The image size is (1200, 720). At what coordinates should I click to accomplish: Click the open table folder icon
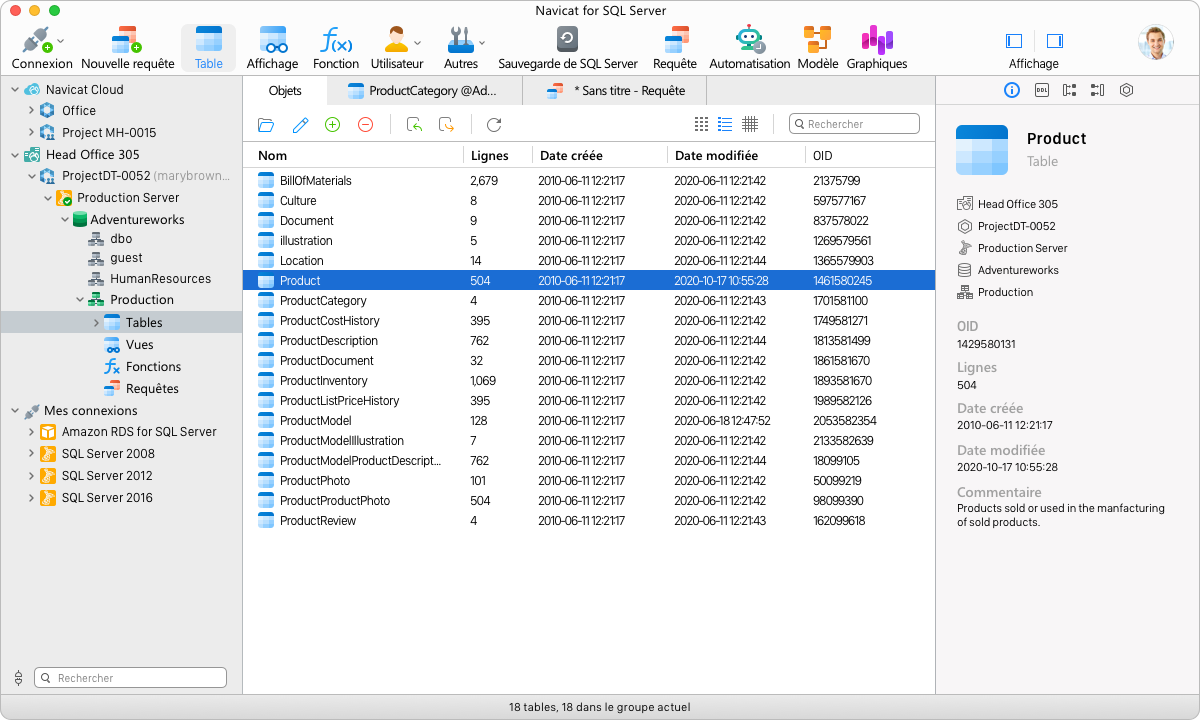[266, 125]
